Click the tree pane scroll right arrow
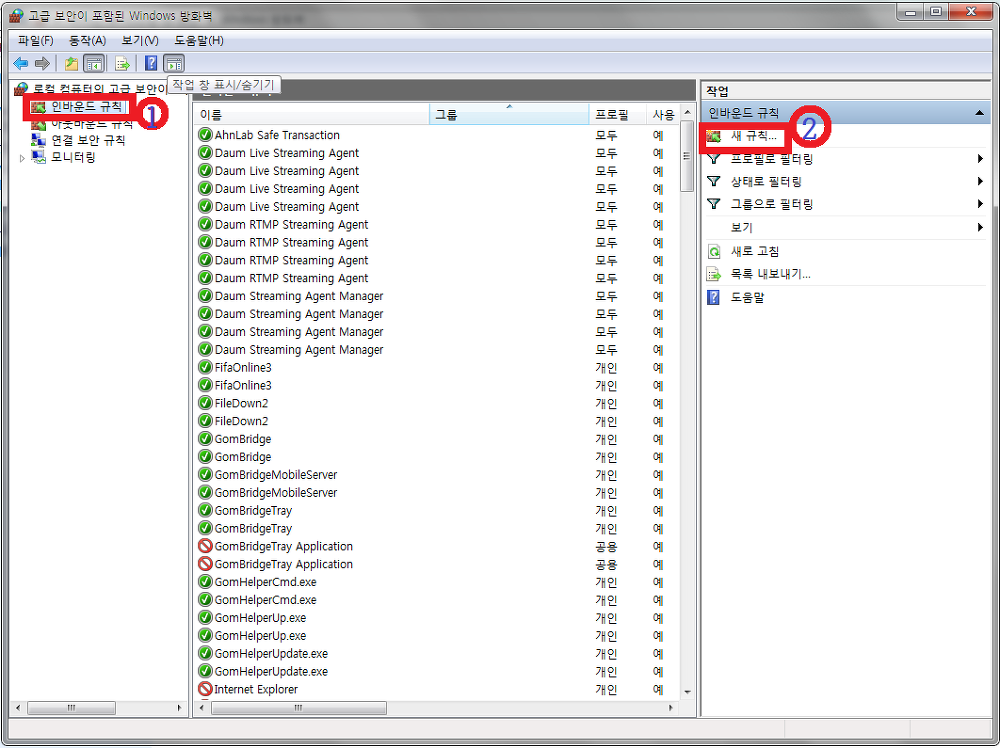The height and width of the screenshot is (748, 1000). pos(179,708)
